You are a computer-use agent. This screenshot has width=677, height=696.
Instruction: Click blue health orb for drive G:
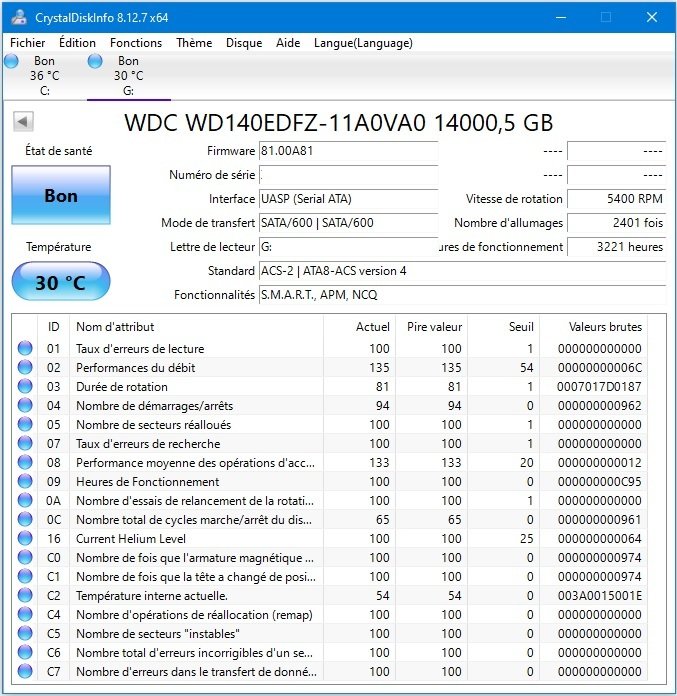click(x=95, y=61)
